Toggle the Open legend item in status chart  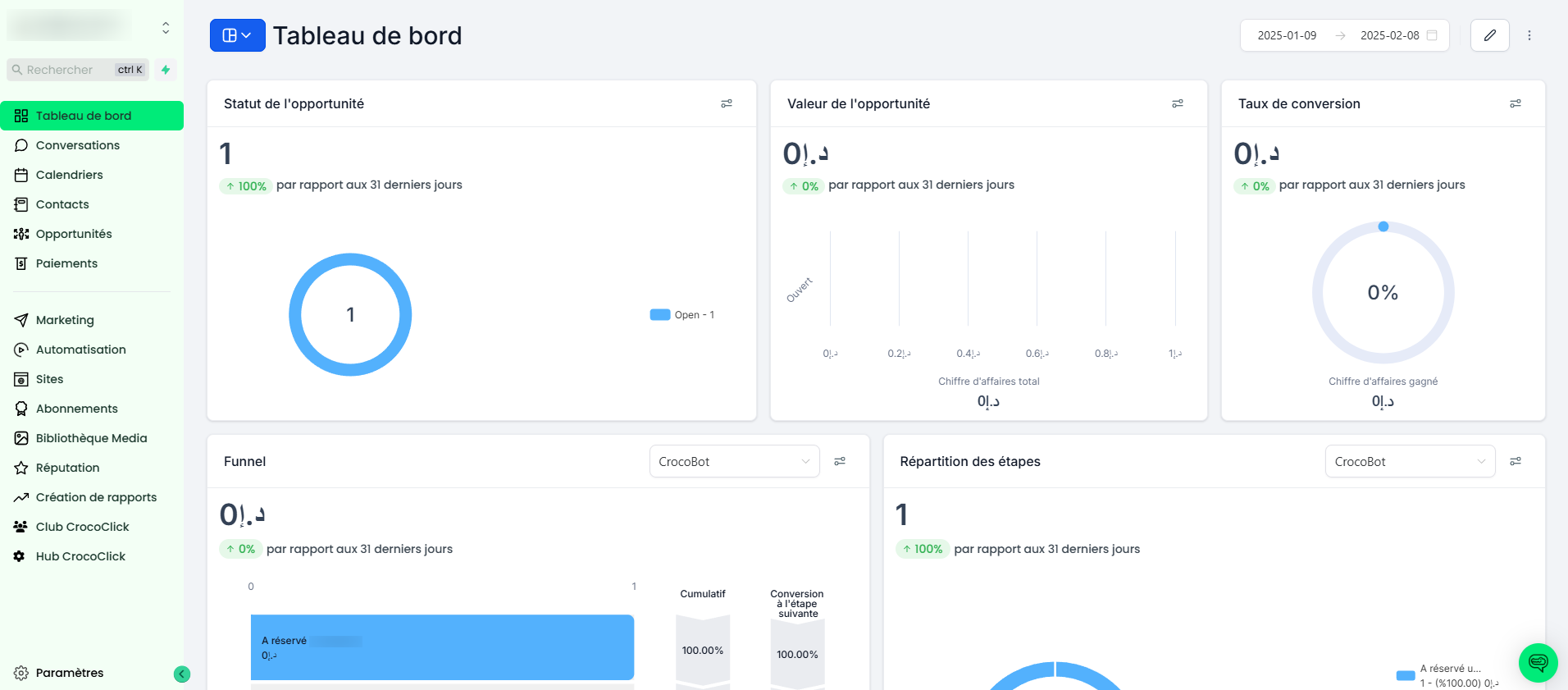682,315
